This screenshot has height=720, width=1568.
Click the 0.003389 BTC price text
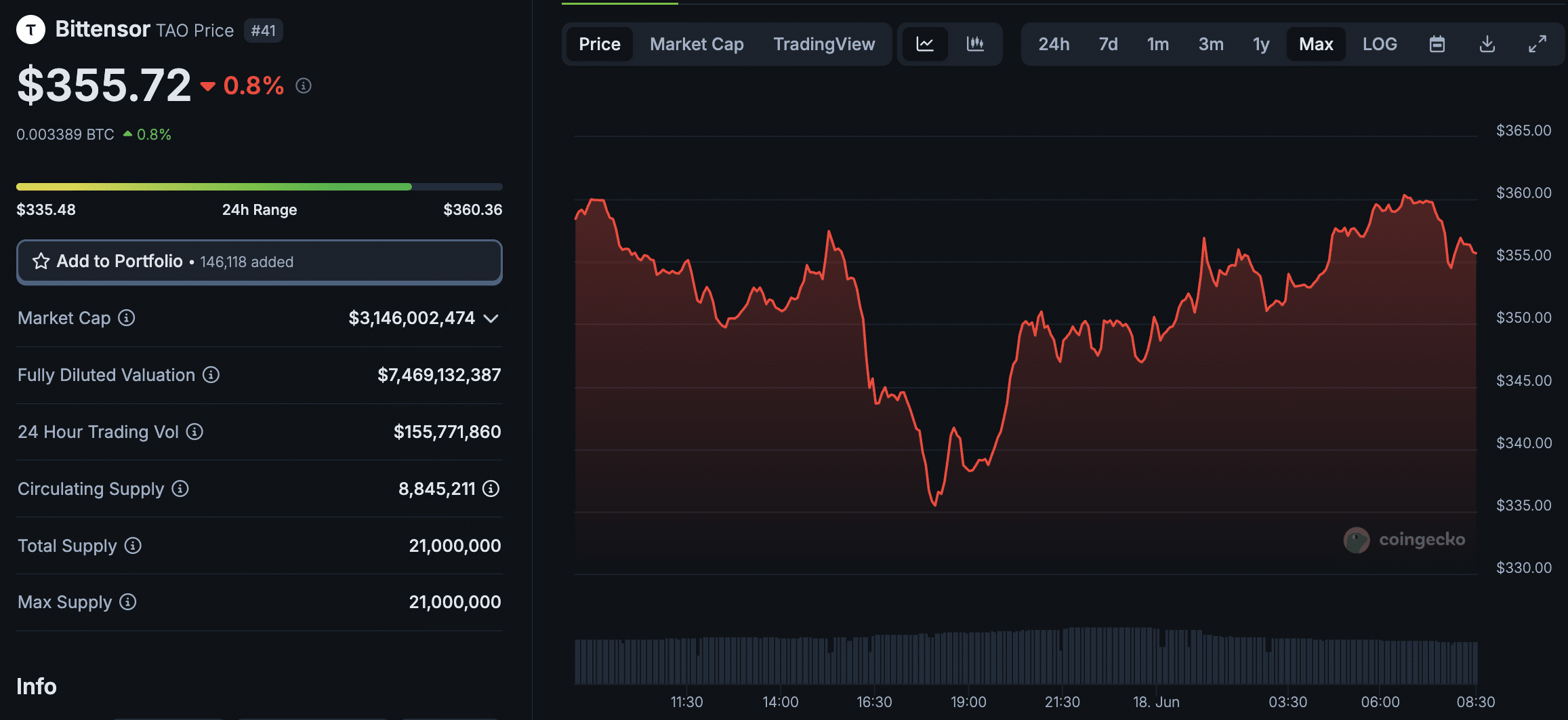(x=65, y=134)
